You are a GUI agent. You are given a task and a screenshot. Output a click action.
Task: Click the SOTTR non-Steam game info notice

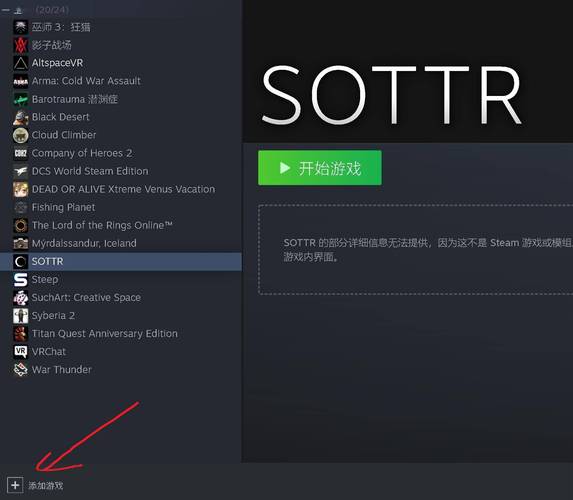pos(415,250)
